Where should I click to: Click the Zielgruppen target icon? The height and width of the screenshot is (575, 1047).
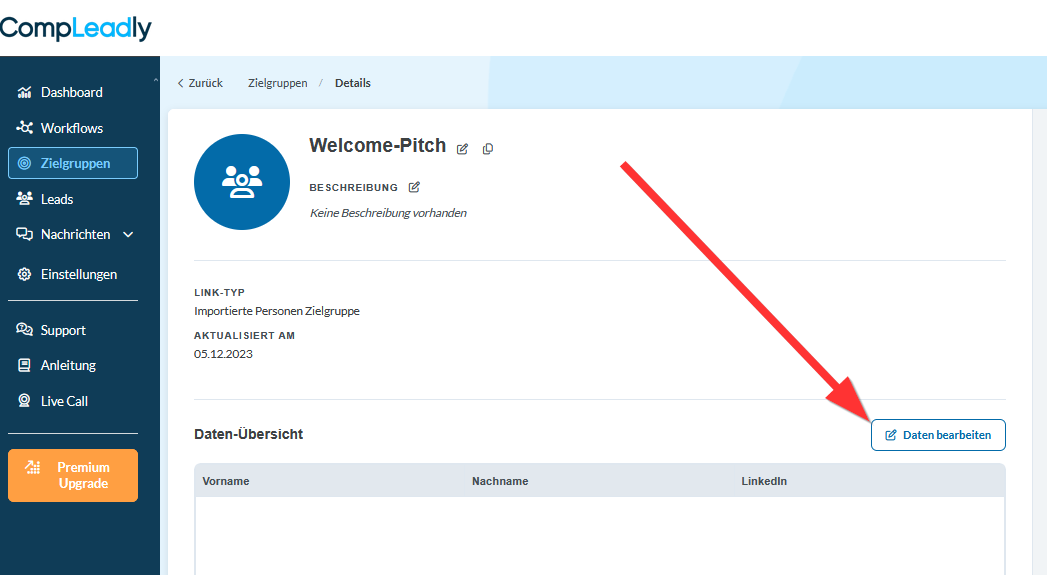(25, 163)
